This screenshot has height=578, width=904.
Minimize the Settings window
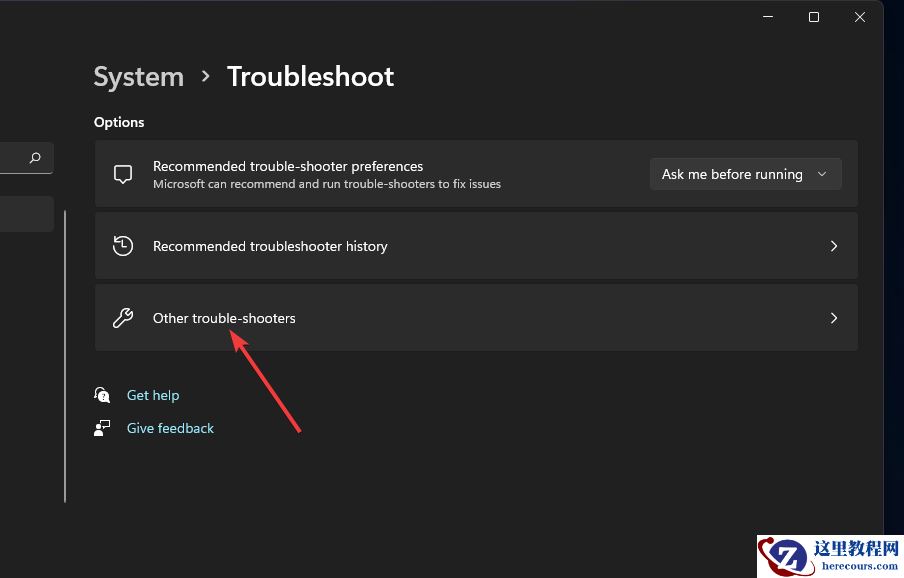click(768, 17)
